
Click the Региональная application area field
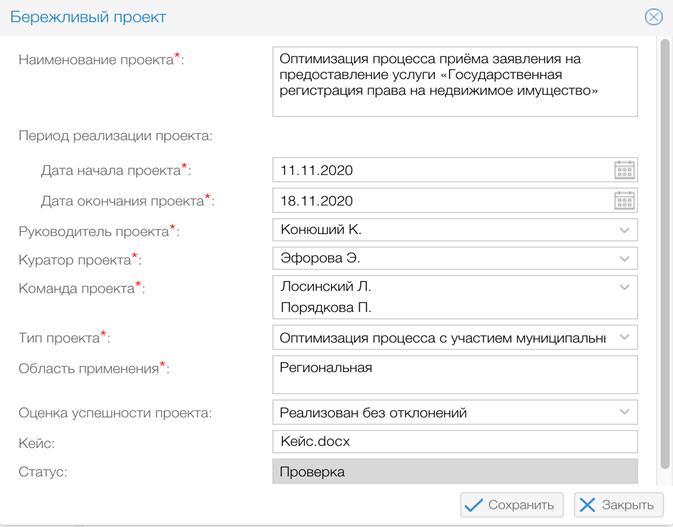tap(454, 375)
